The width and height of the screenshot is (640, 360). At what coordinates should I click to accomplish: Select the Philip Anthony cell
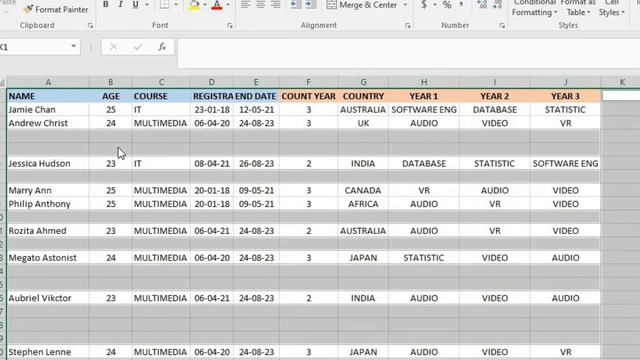click(x=48, y=204)
